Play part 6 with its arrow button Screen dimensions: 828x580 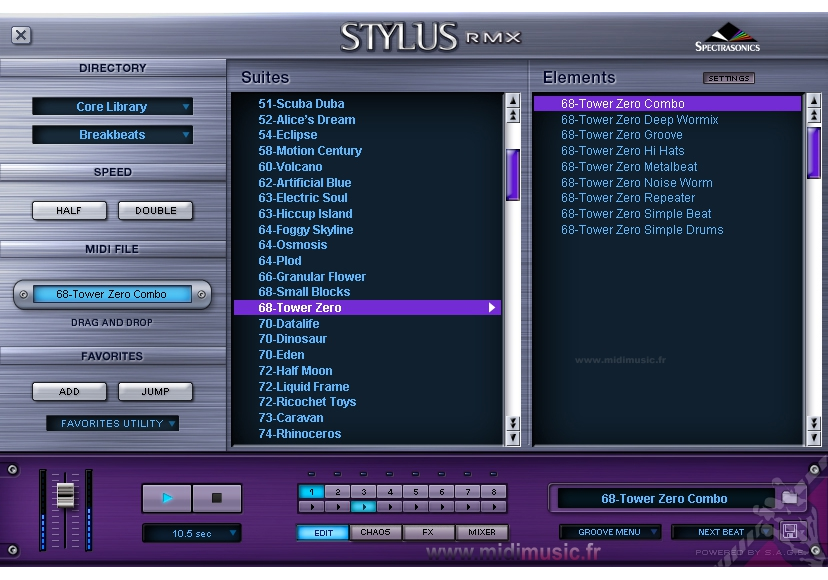click(442, 507)
